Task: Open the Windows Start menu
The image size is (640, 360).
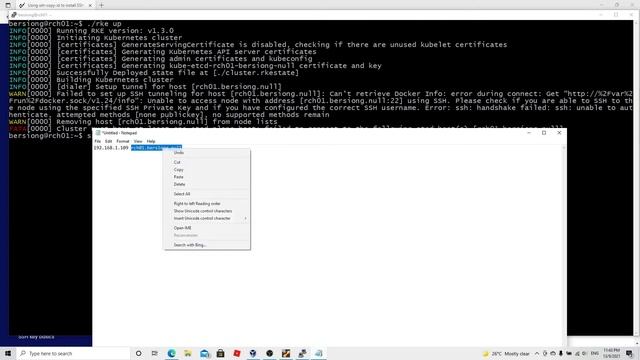Action: pos(8,353)
